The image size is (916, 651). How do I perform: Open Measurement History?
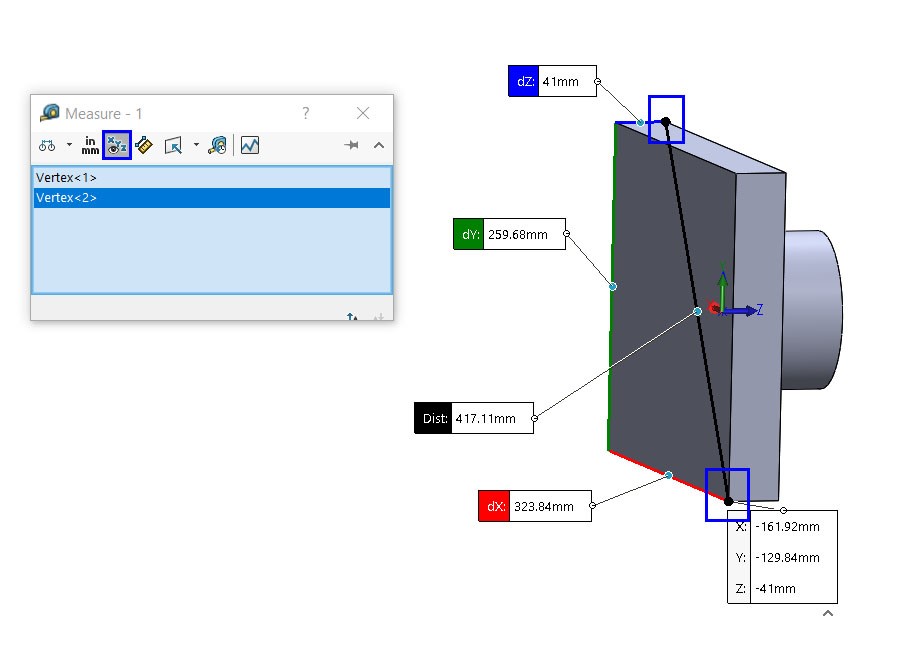pos(218,145)
